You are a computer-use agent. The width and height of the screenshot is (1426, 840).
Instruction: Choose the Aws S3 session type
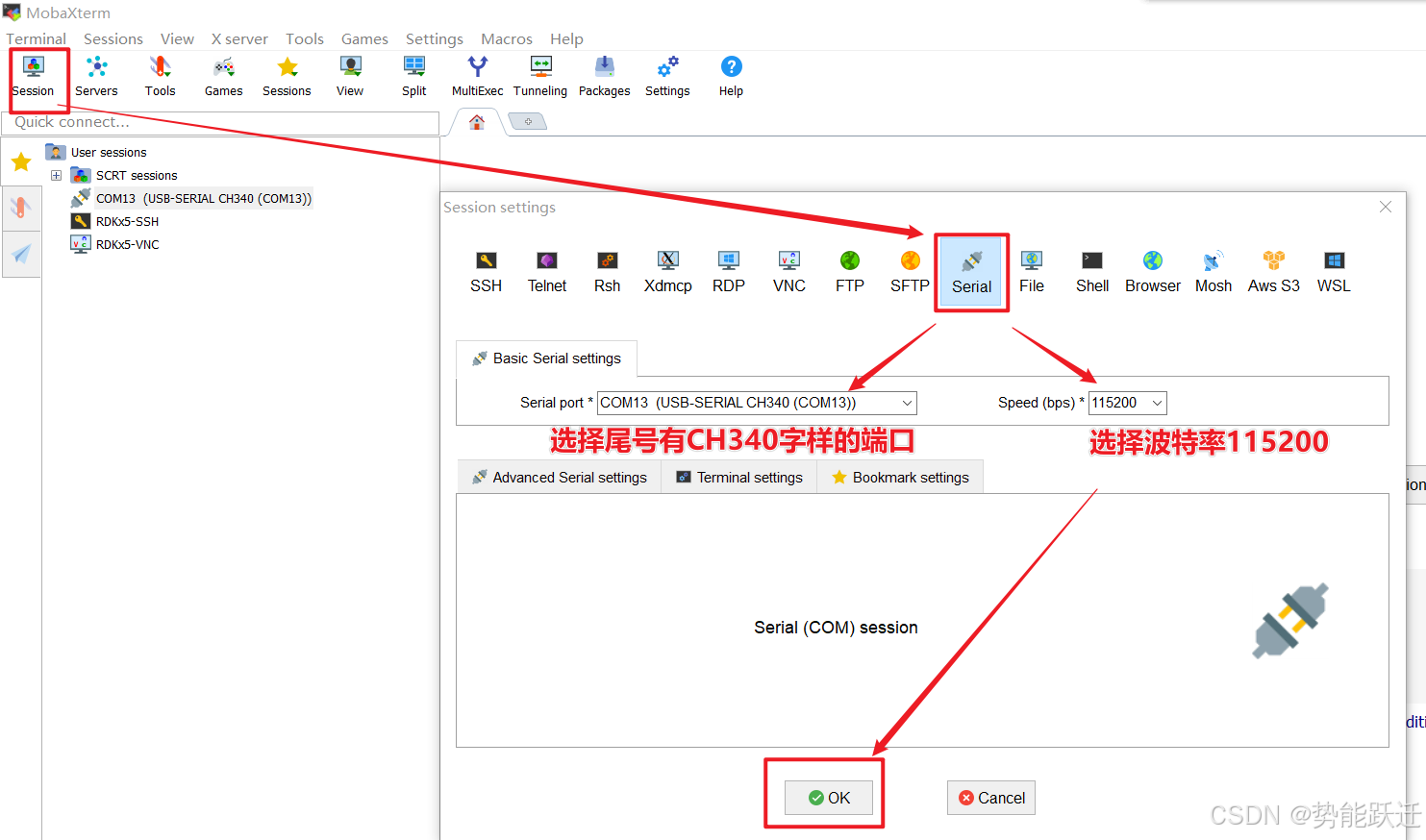(x=1274, y=272)
